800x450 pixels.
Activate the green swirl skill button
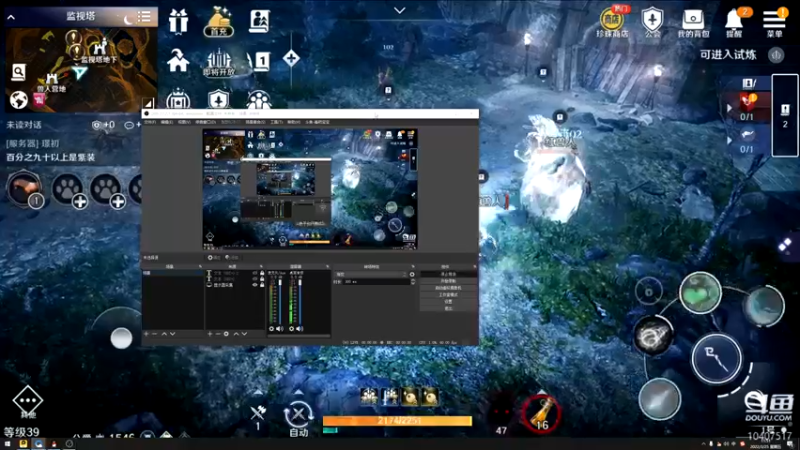(x=700, y=292)
